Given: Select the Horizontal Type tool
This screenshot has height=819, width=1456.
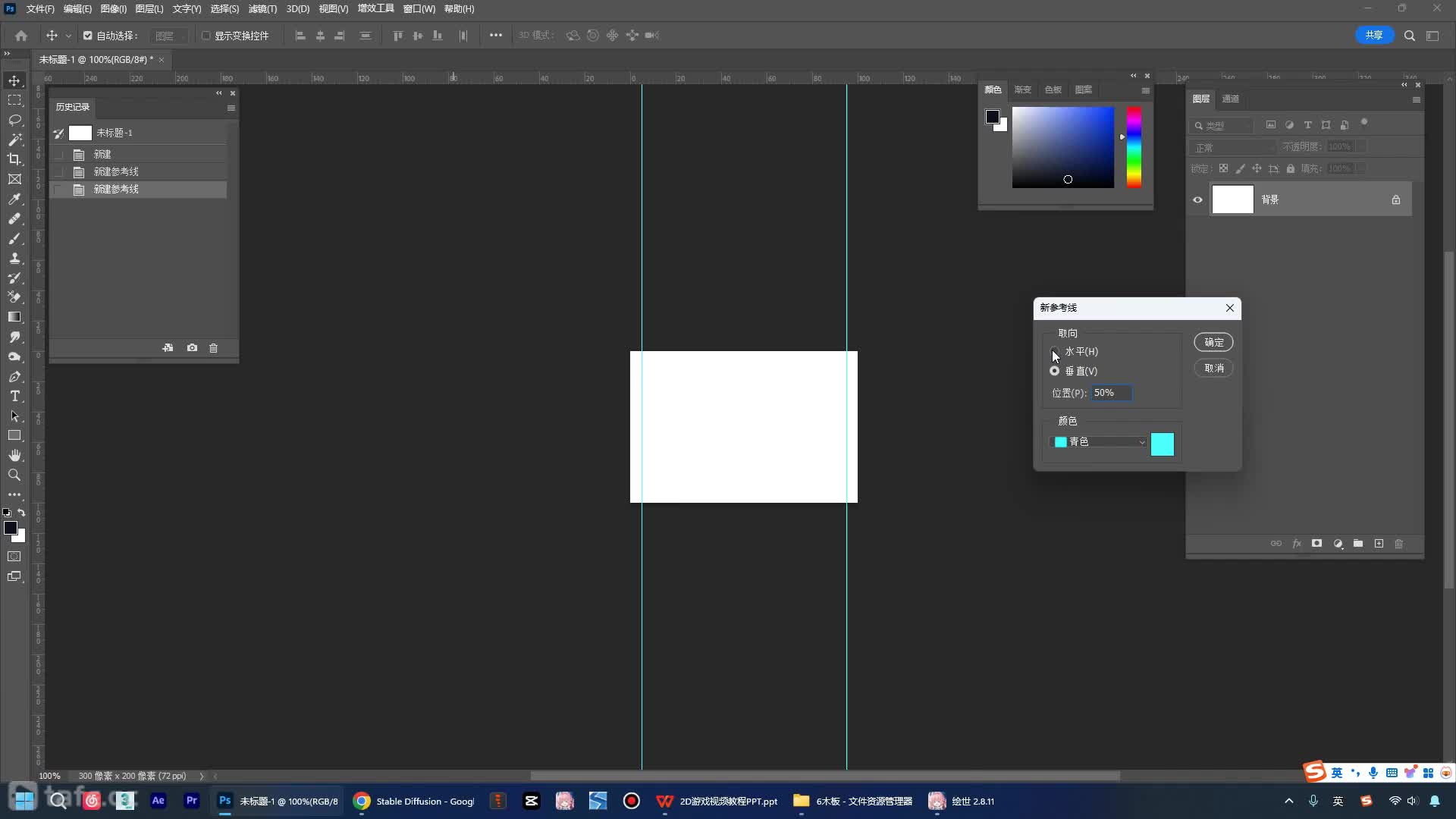Looking at the screenshot, I should 14,396.
